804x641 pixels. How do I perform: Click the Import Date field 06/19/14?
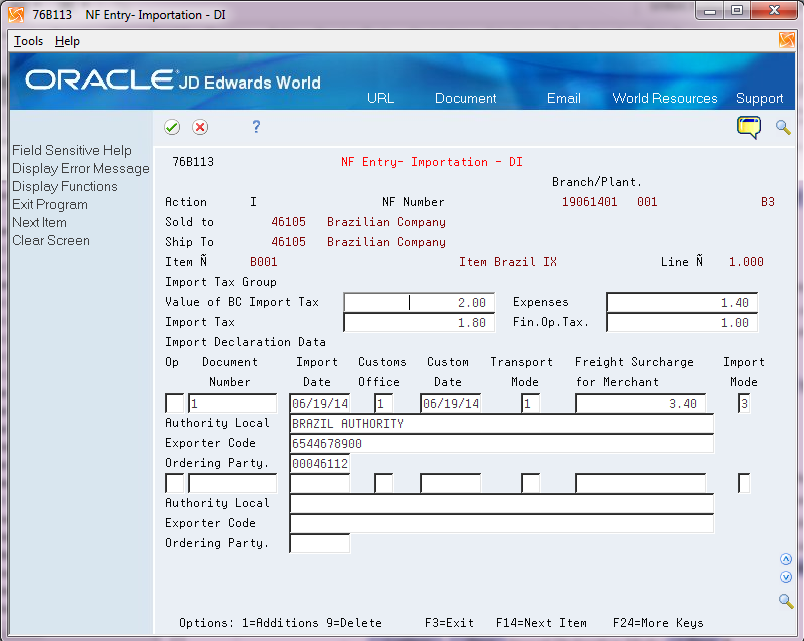[x=319, y=403]
